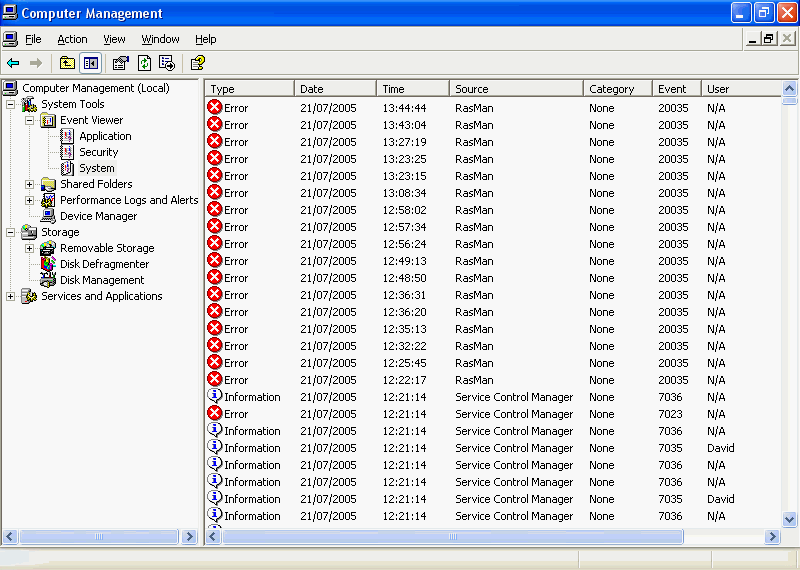Sort by the Source column header
This screenshot has width=800, height=570.
(x=516, y=89)
